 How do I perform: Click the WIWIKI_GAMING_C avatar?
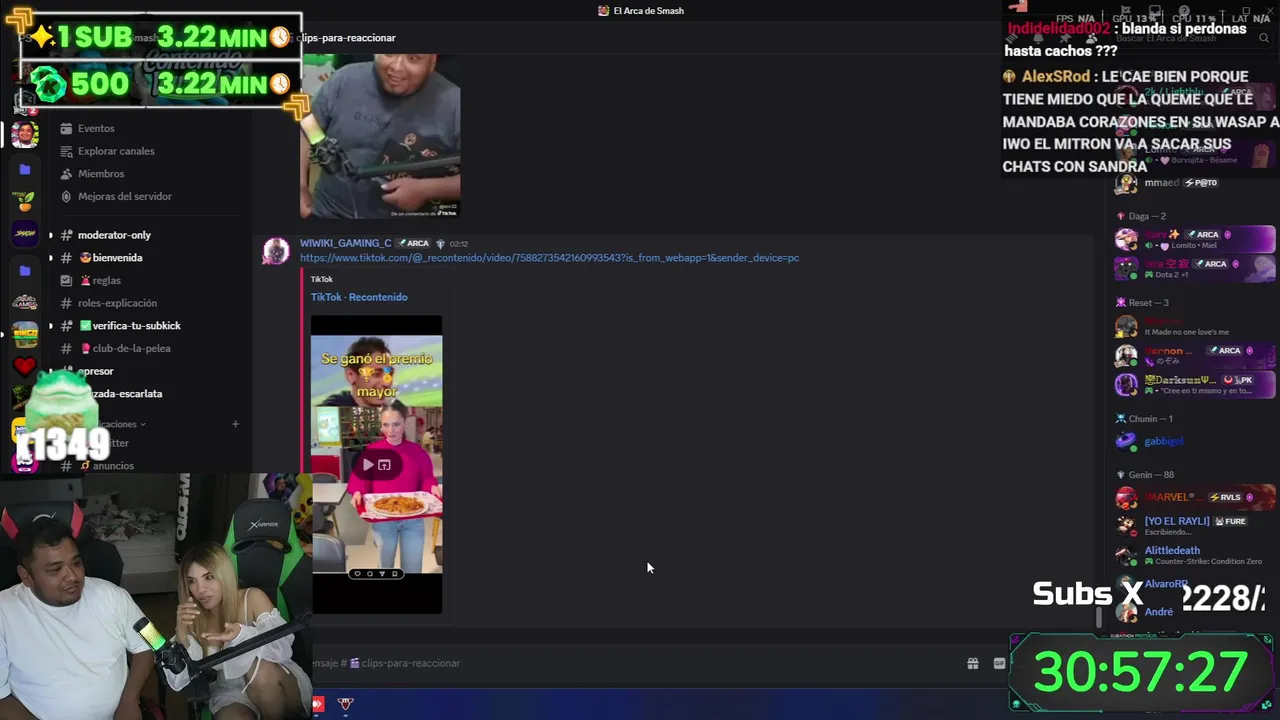276,251
